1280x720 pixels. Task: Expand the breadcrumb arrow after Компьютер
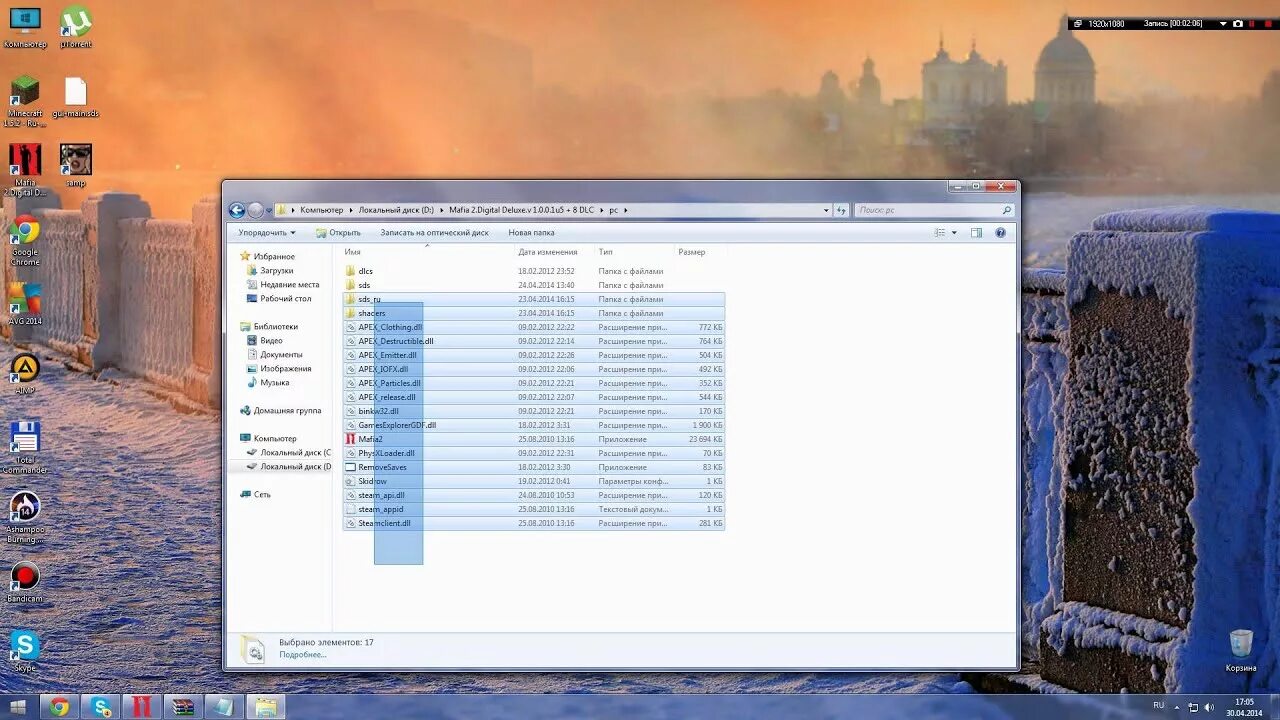point(350,210)
